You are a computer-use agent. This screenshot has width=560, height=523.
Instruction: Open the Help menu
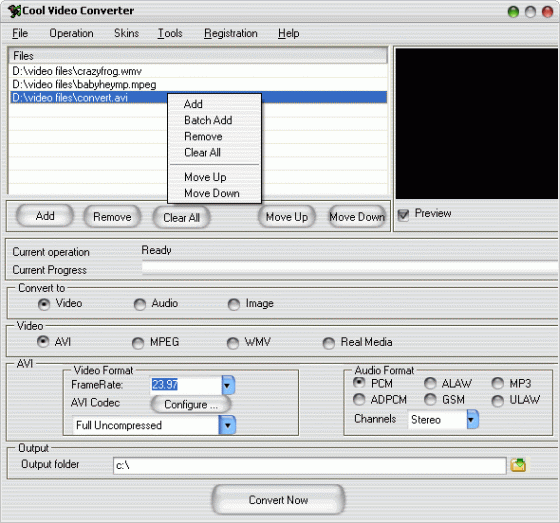tap(289, 33)
